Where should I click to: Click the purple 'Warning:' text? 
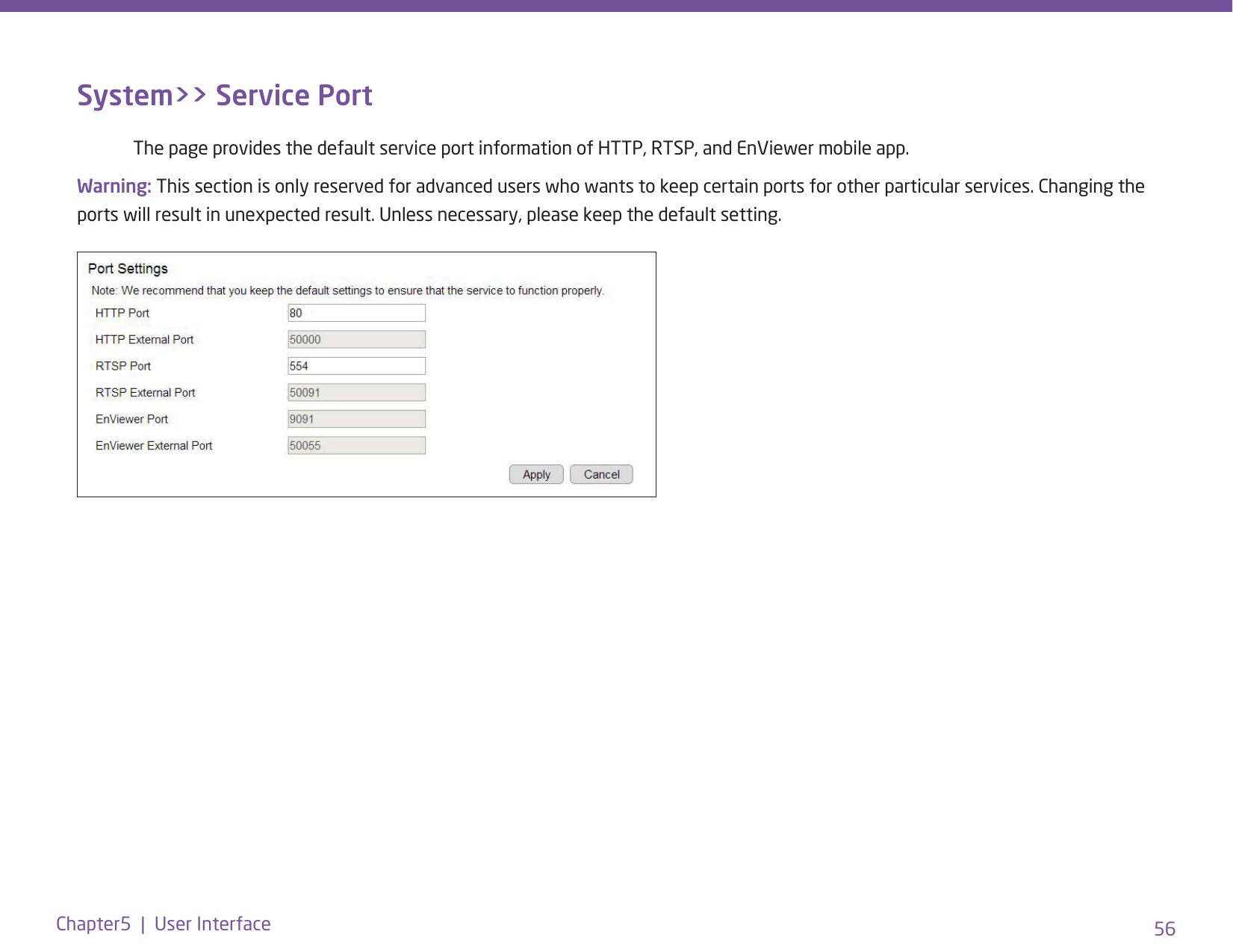point(114,186)
